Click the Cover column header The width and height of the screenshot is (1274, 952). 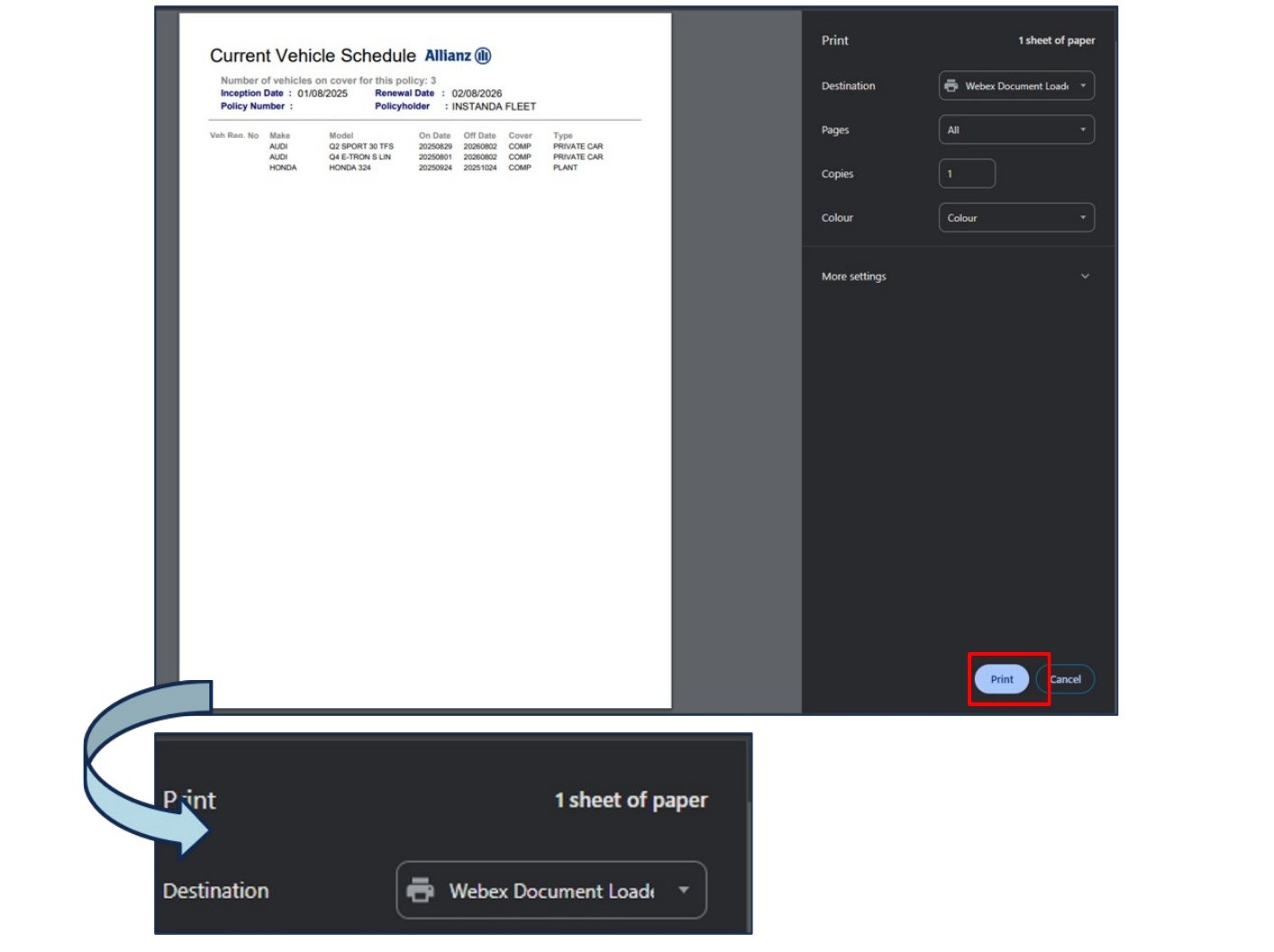(520, 135)
